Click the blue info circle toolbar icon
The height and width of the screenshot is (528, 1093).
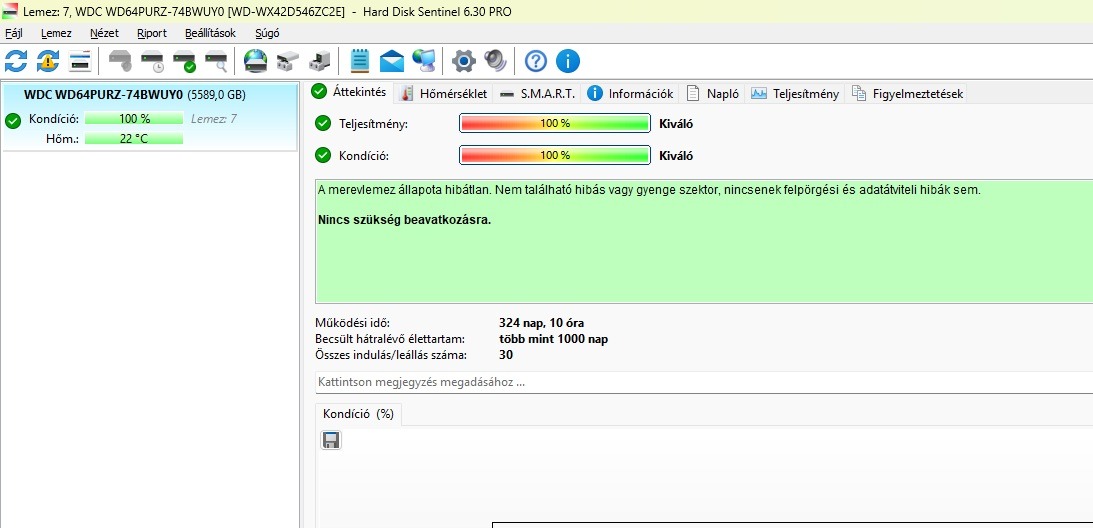(567, 61)
